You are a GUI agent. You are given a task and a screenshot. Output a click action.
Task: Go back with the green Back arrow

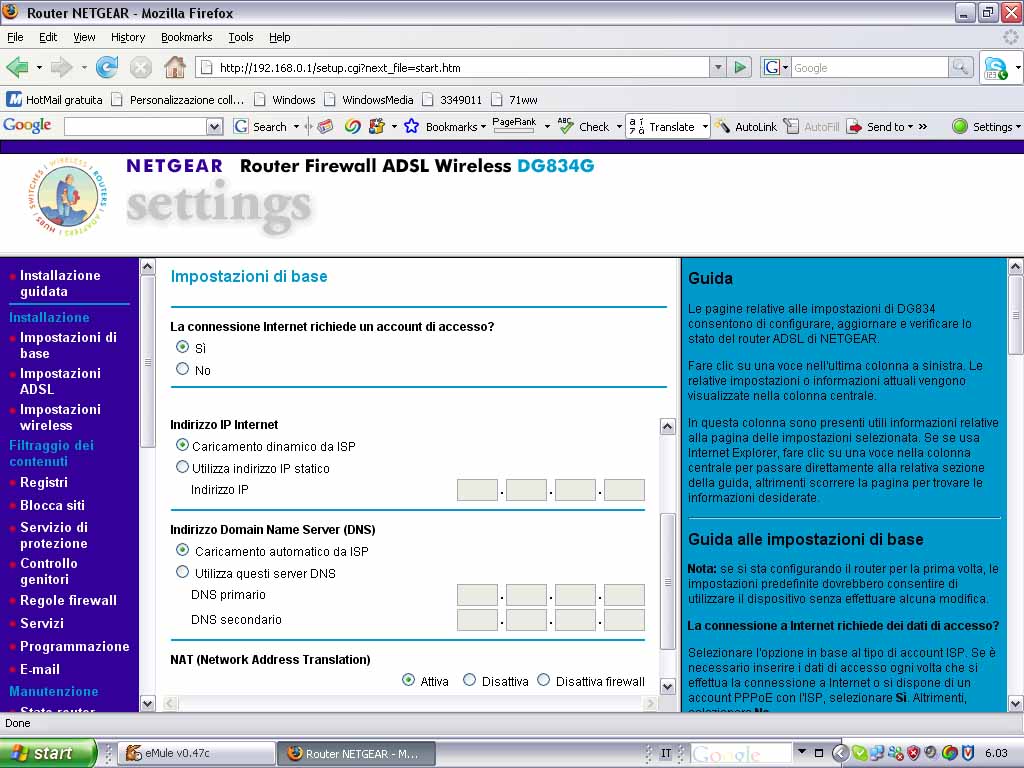pyautogui.click(x=18, y=67)
